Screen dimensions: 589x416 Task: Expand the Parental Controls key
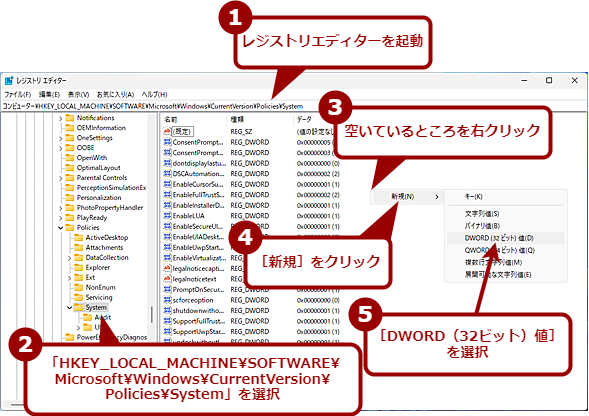click(x=60, y=178)
